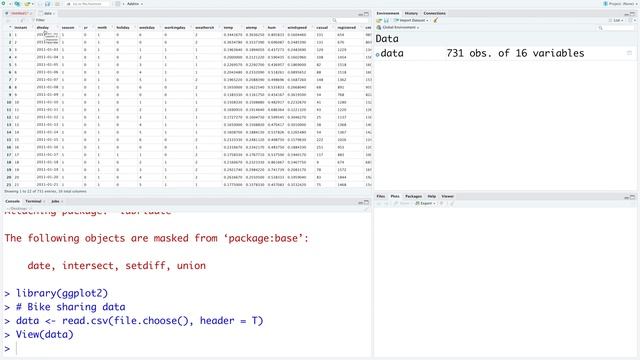The height and width of the screenshot is (360, 640).
Task: Sort by the workingday column header
Action: pyautogui.click(x=175, y=27)
